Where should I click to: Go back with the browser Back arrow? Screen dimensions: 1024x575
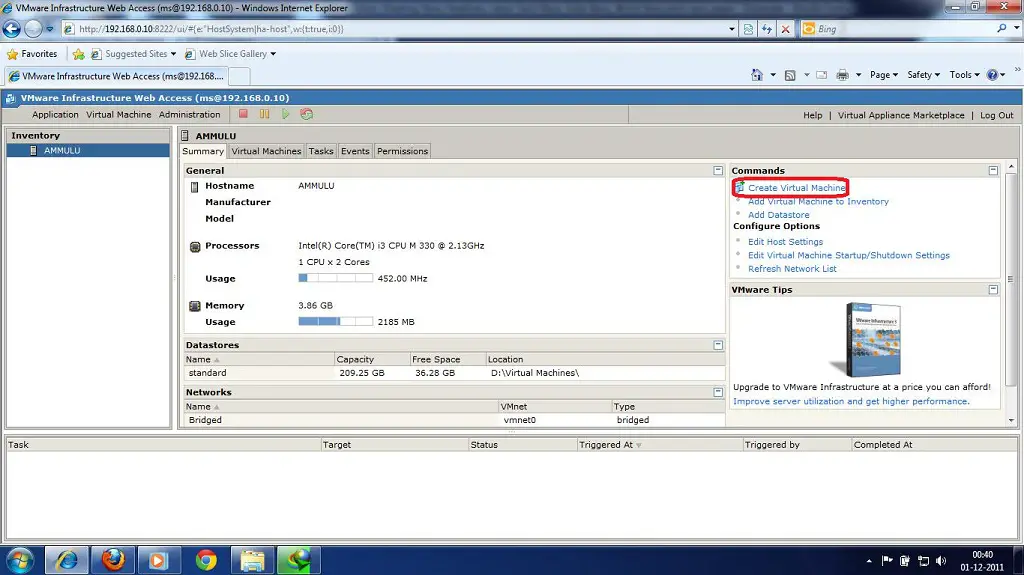(x=12, y=29)
